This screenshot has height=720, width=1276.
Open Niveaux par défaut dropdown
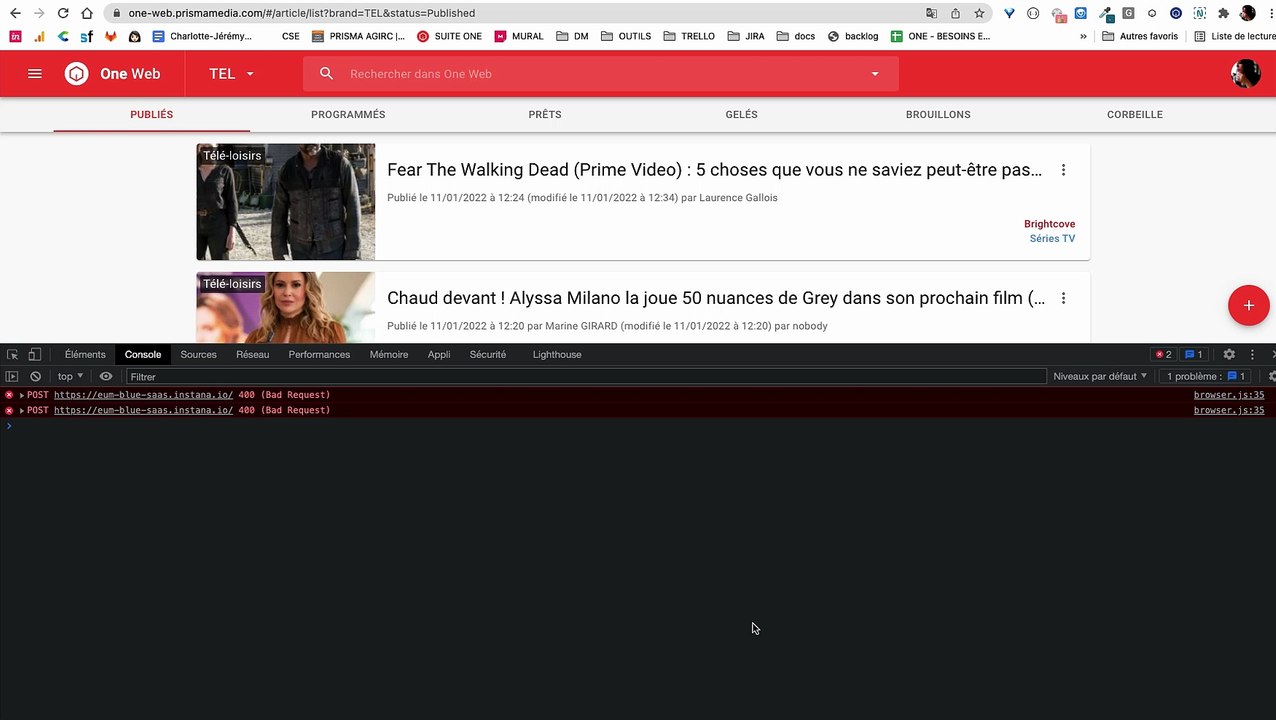(1100, 377)
